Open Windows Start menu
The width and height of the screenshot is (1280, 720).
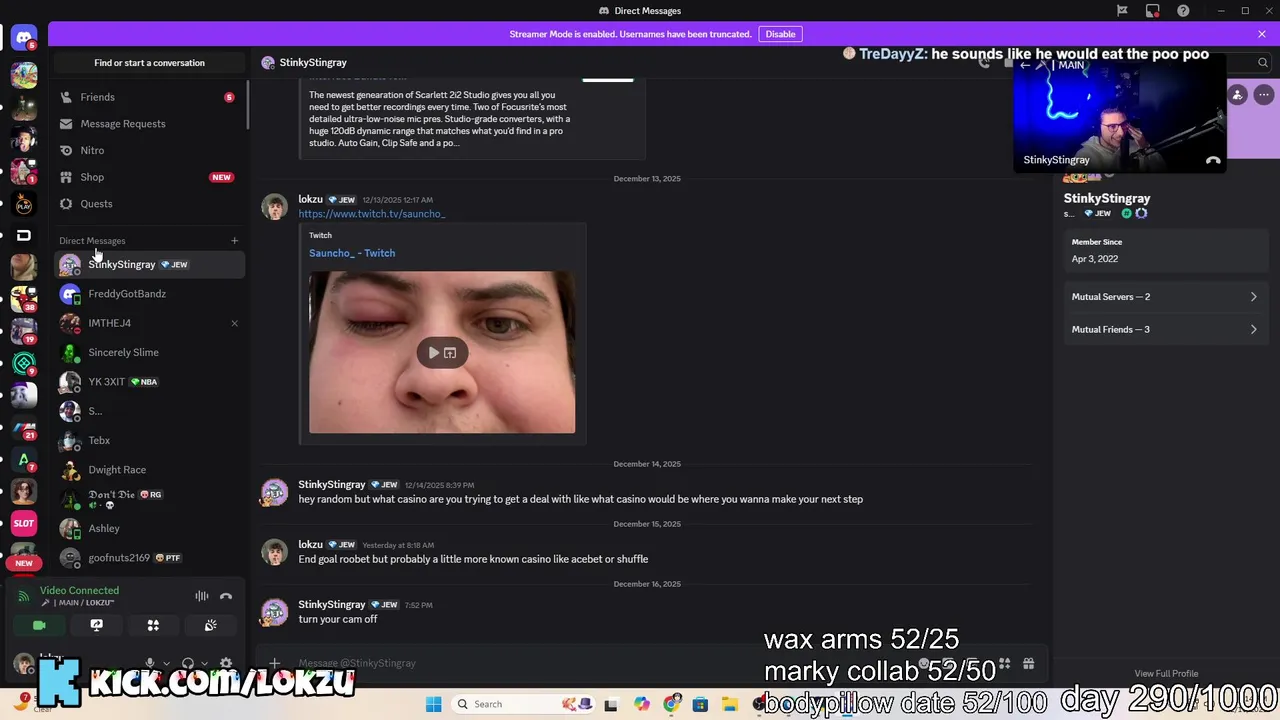point(433,704)
